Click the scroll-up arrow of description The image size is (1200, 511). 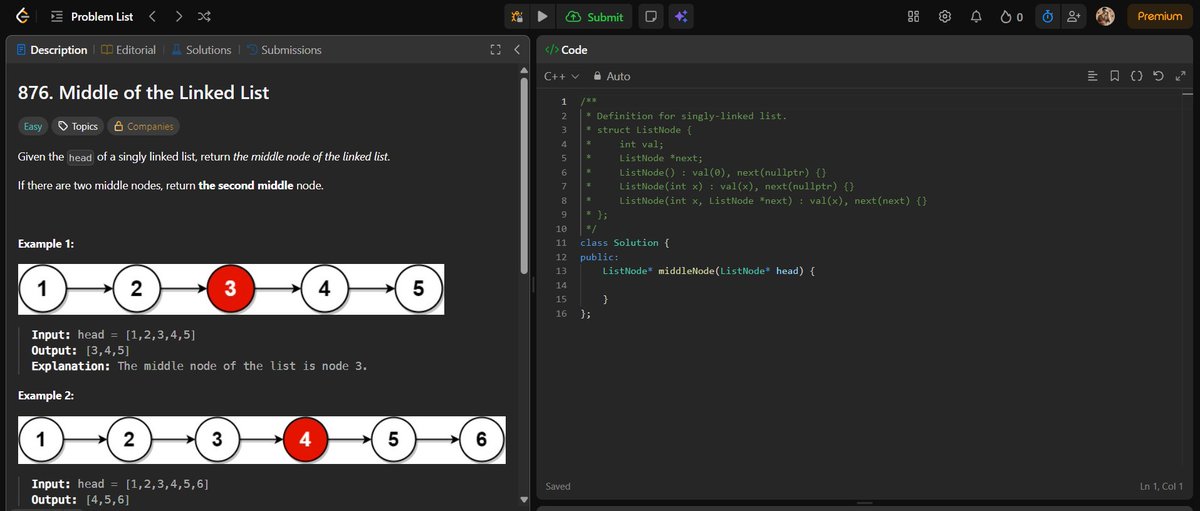click(523, 70)
